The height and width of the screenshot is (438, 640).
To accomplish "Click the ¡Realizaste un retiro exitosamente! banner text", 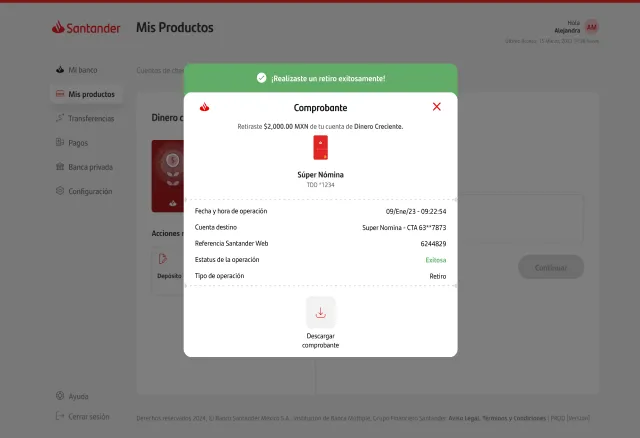I will tap(328, 78).
